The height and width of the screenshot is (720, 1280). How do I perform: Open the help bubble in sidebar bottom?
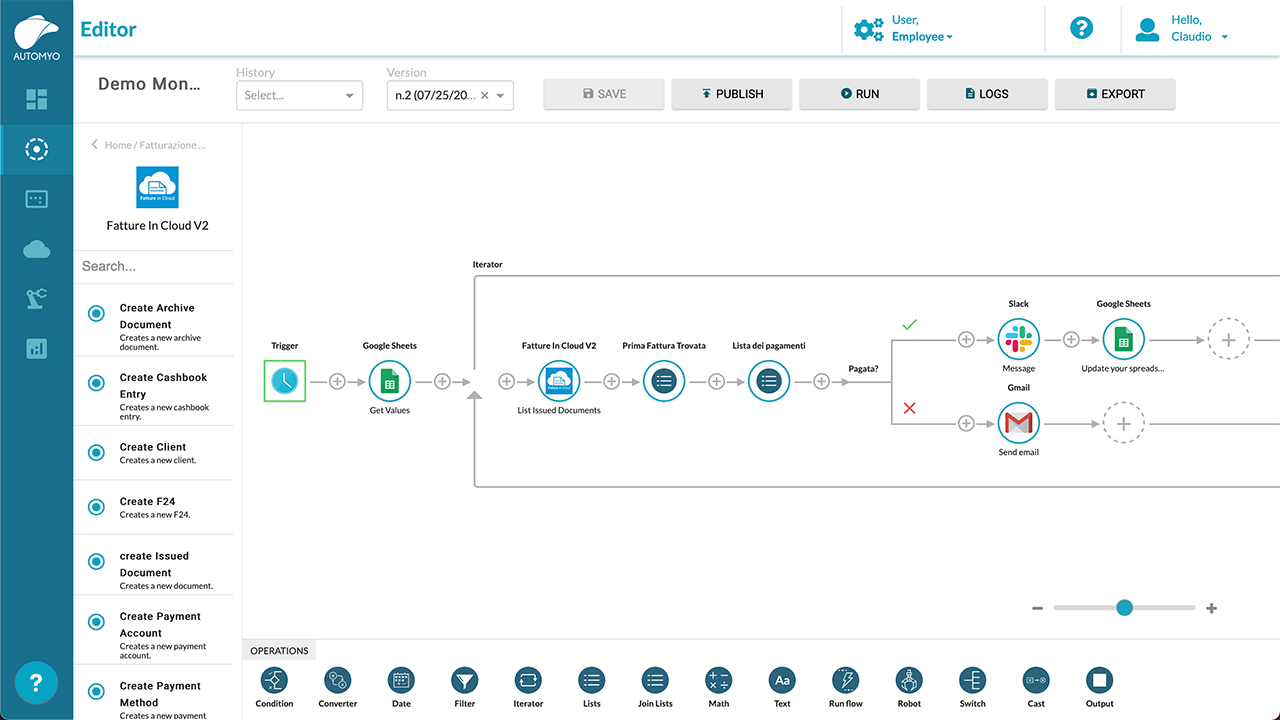(x=36, y=683)
